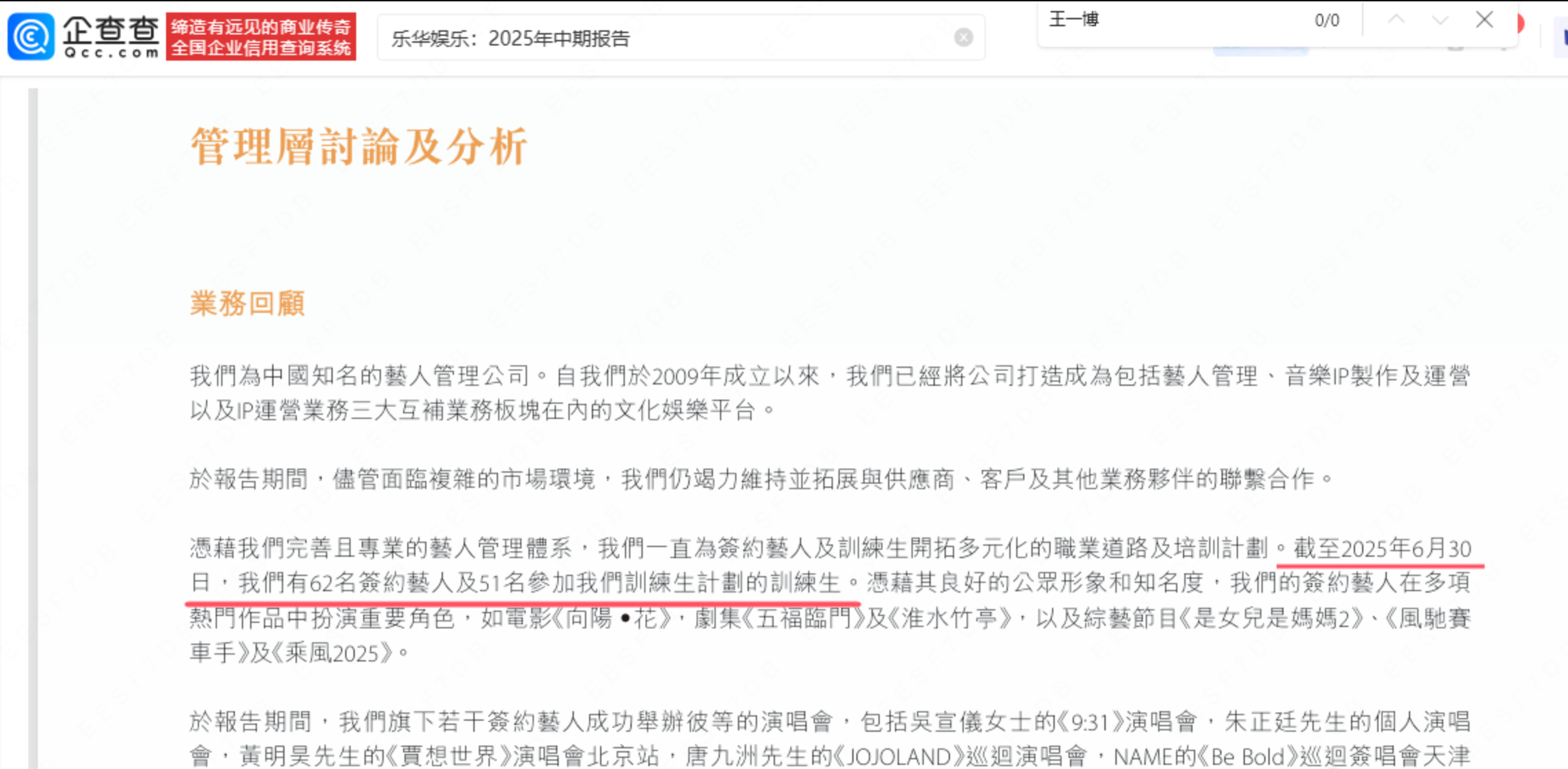Click the light blue button hidden under find bar
Image resolution: width=1568 pixels, height=769 pixels.
tap(1261, 51)
